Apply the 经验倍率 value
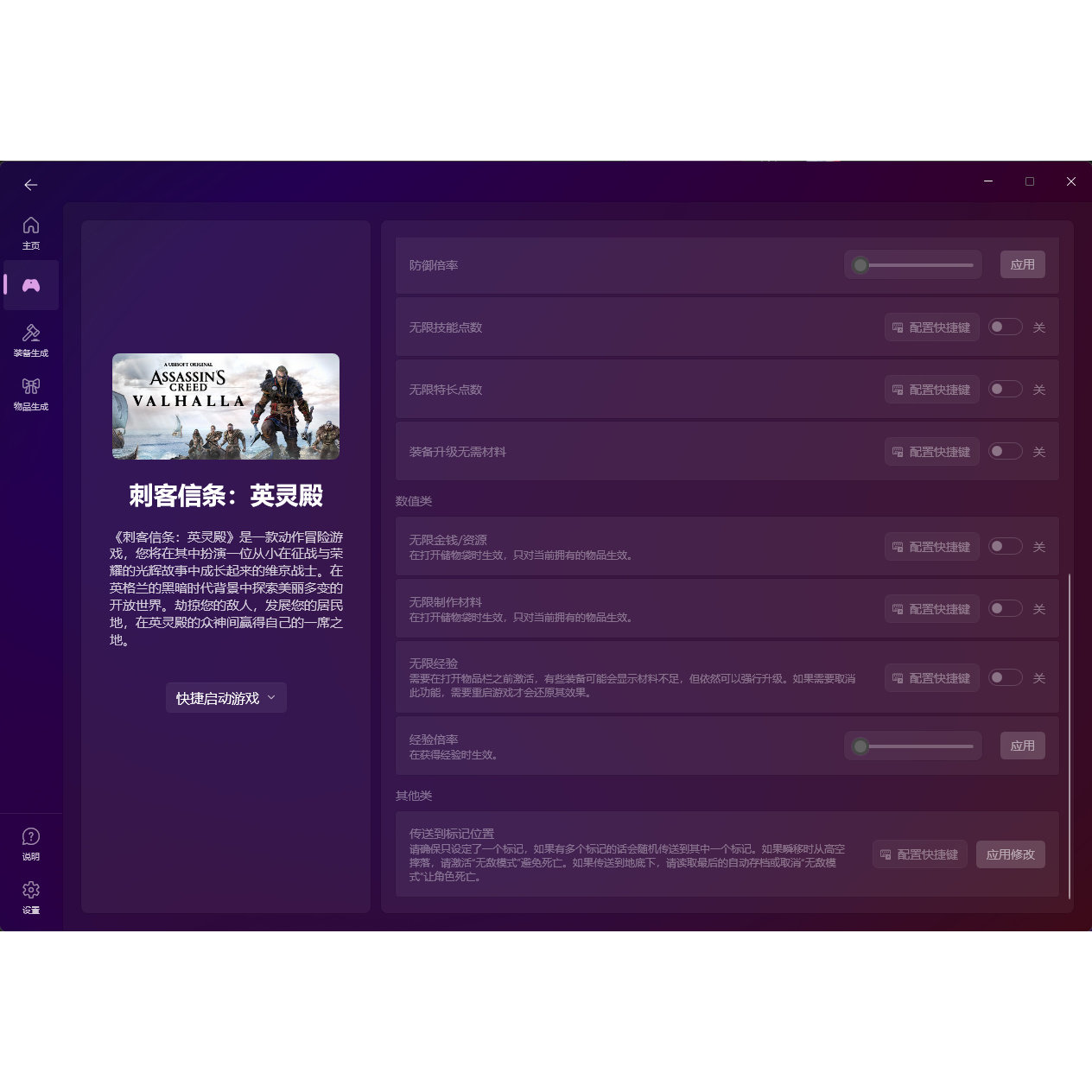1092x1092 pixels. [1023, 746]
